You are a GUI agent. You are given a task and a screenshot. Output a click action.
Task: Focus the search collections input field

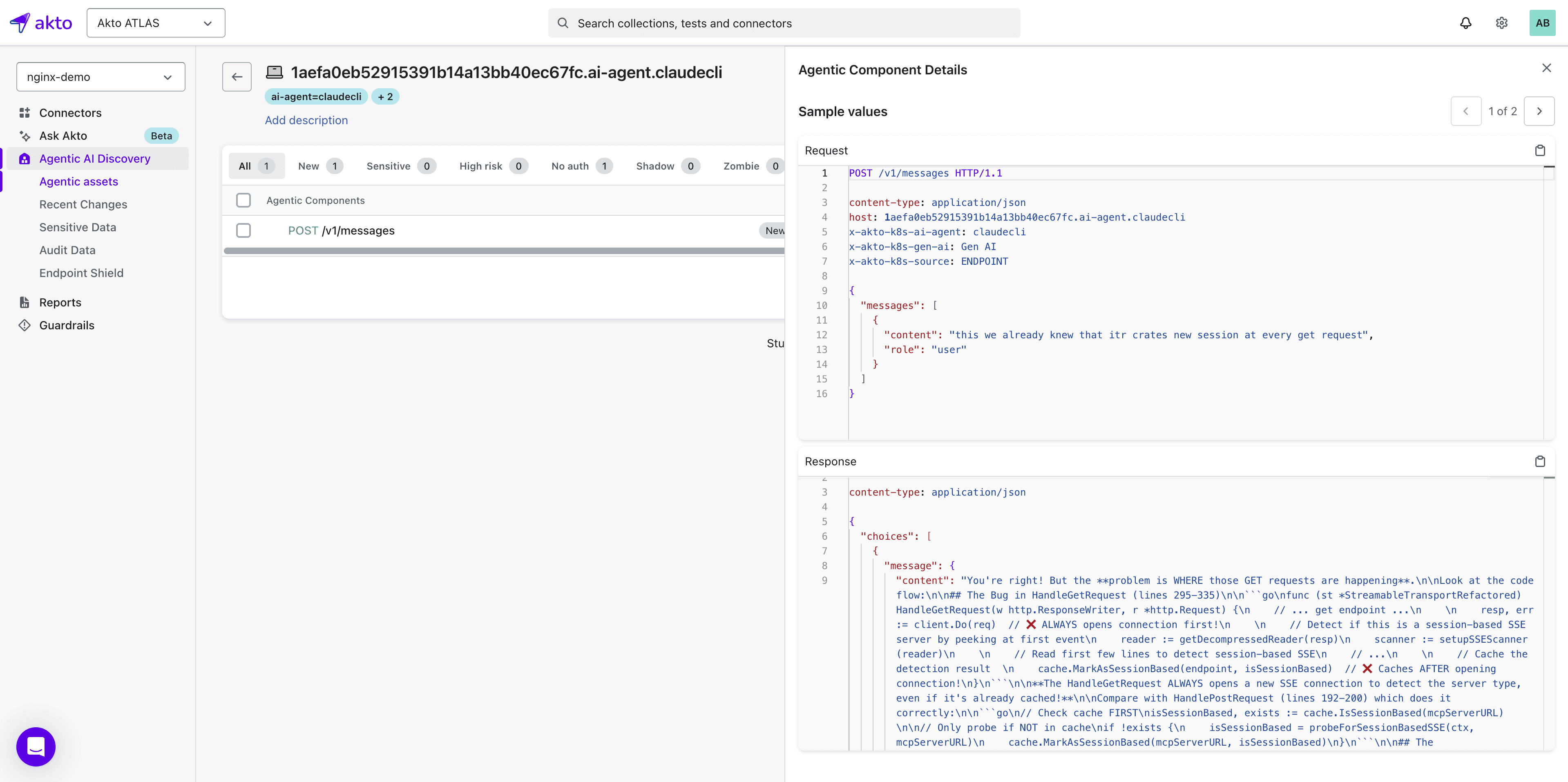coord(784,23)
